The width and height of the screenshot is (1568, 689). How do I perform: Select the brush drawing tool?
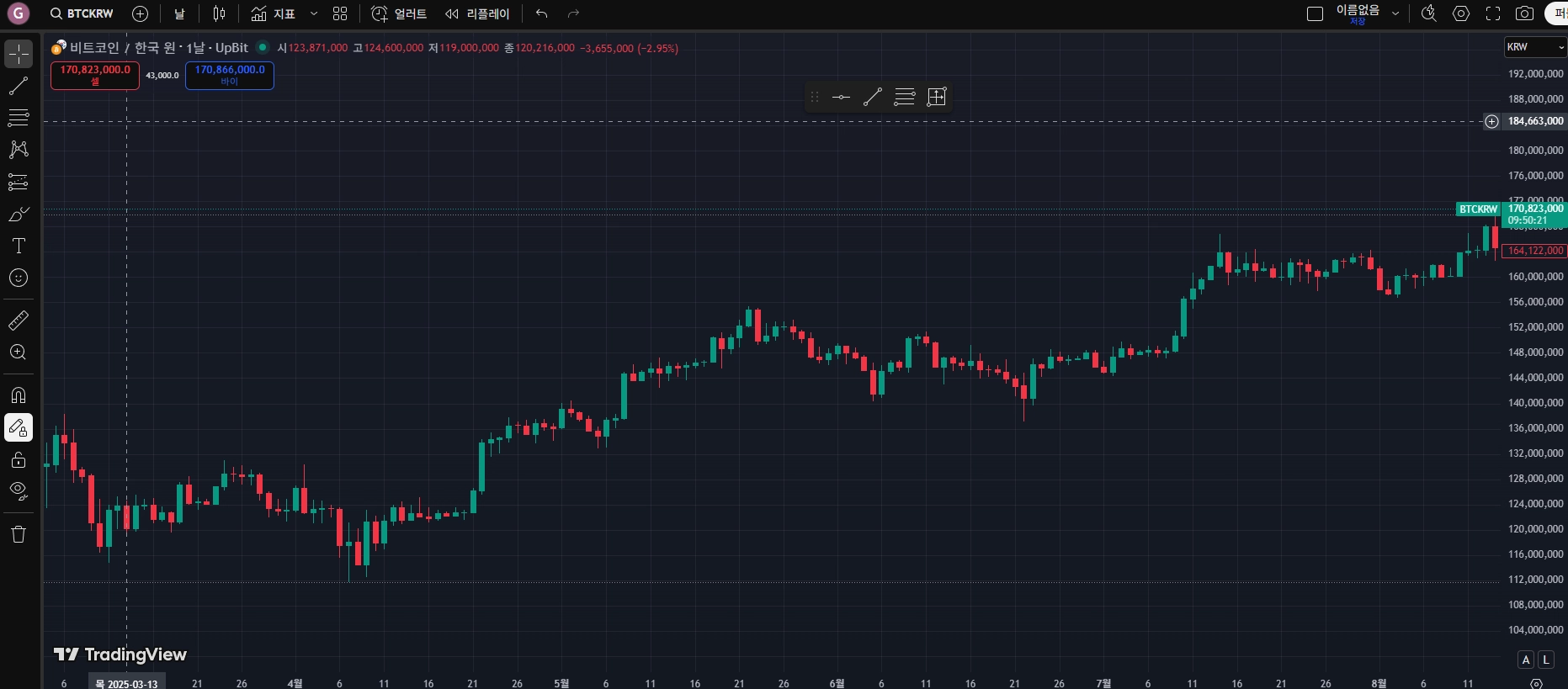point(19,215)
